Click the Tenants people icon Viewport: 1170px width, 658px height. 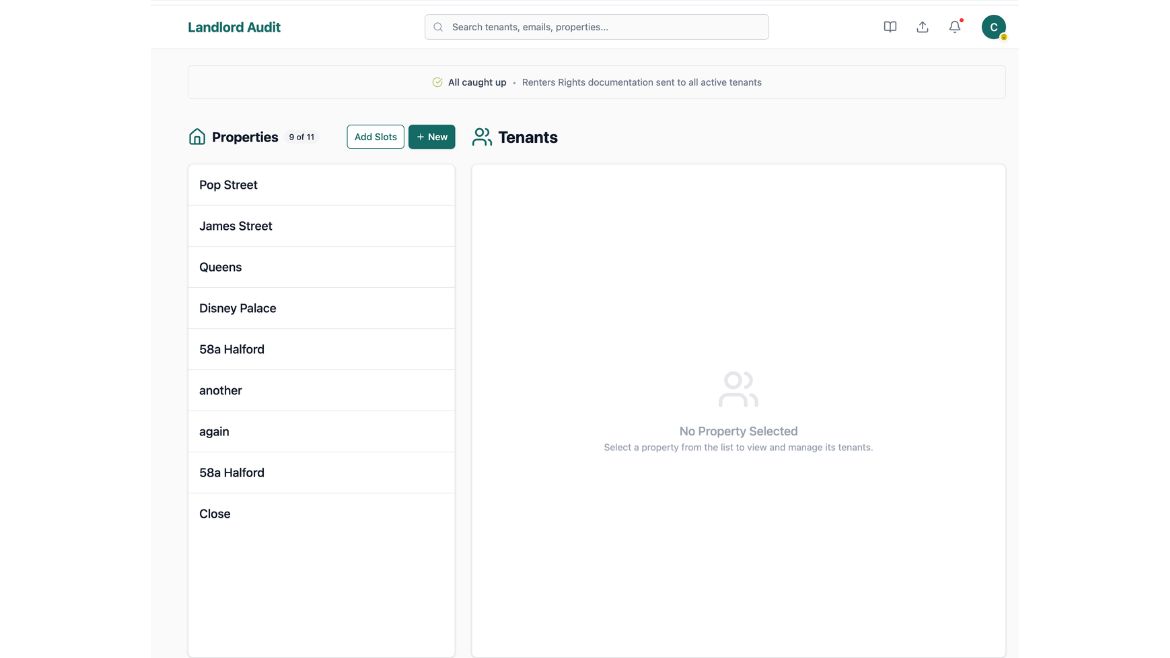[x=482, y=137]
